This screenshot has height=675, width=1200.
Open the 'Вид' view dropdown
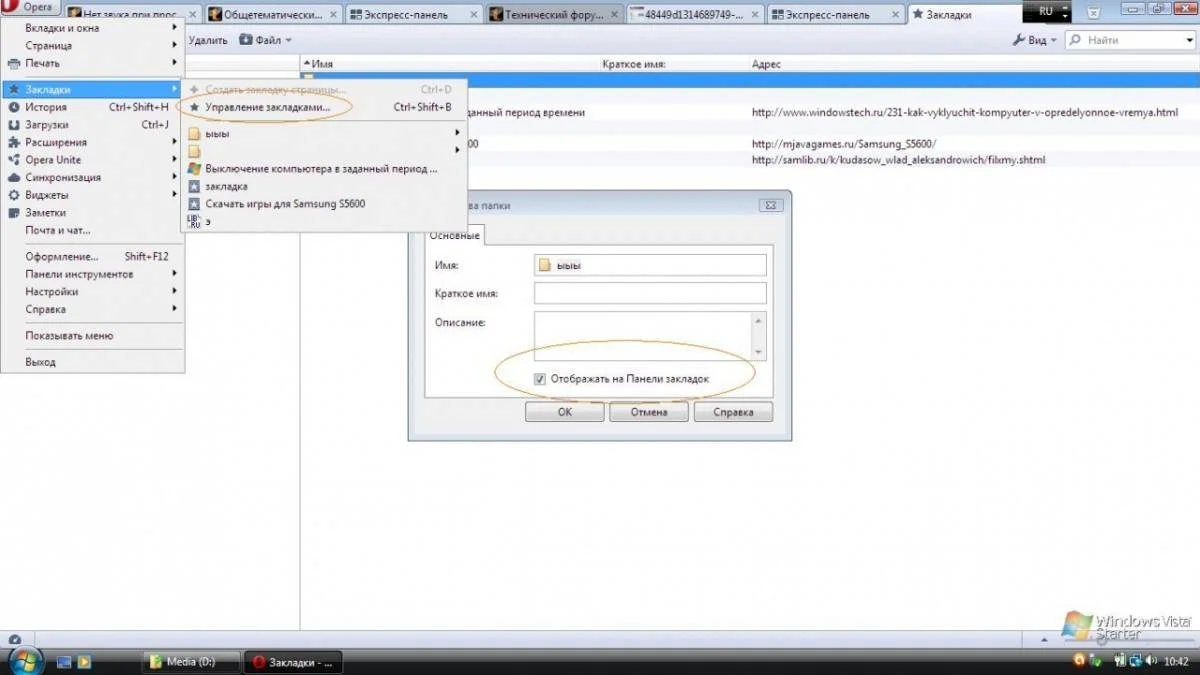[x=1035, y=40]
